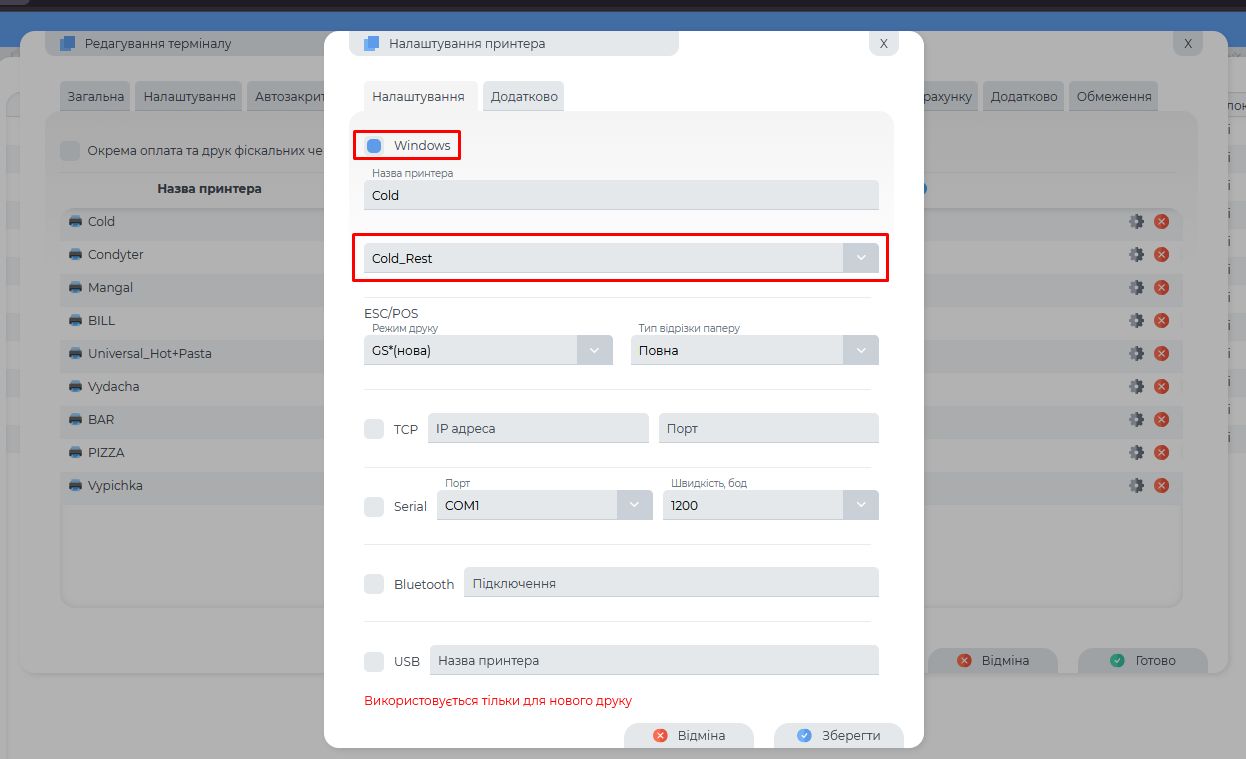
Task: Open the Serial COM1 port dropdown
Action: (634, 506)
